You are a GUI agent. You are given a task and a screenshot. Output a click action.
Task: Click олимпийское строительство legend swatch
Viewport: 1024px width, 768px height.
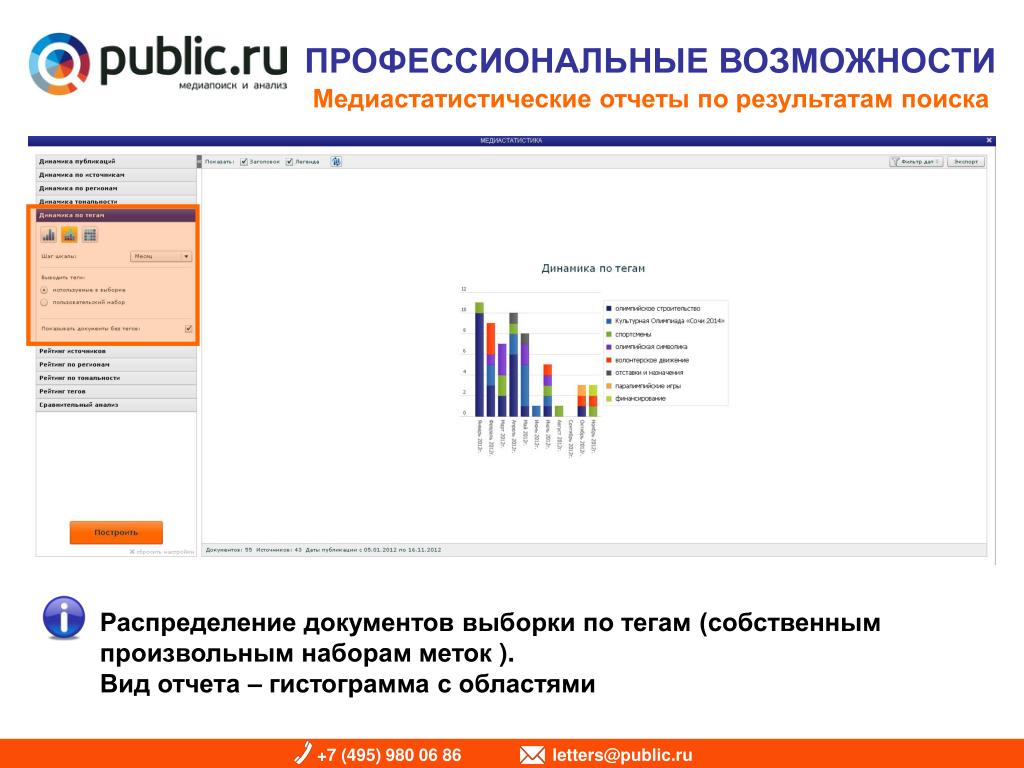point(609,308)
